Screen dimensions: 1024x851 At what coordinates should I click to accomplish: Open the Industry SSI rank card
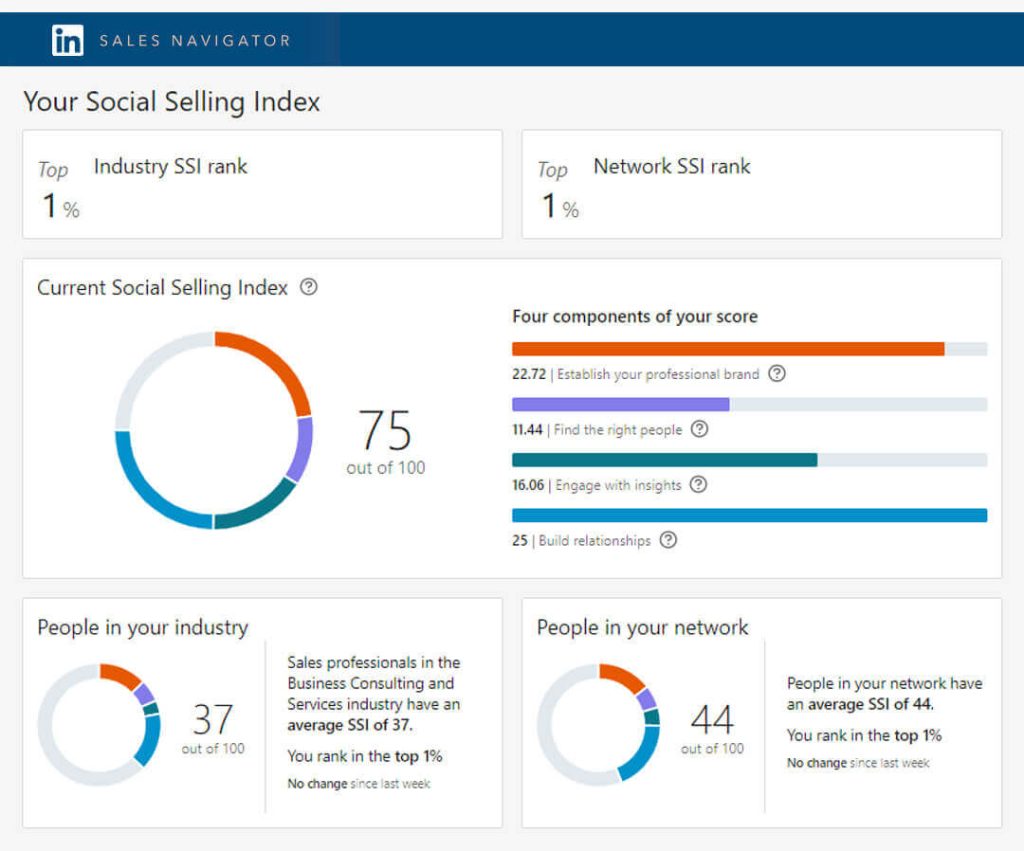262,184
